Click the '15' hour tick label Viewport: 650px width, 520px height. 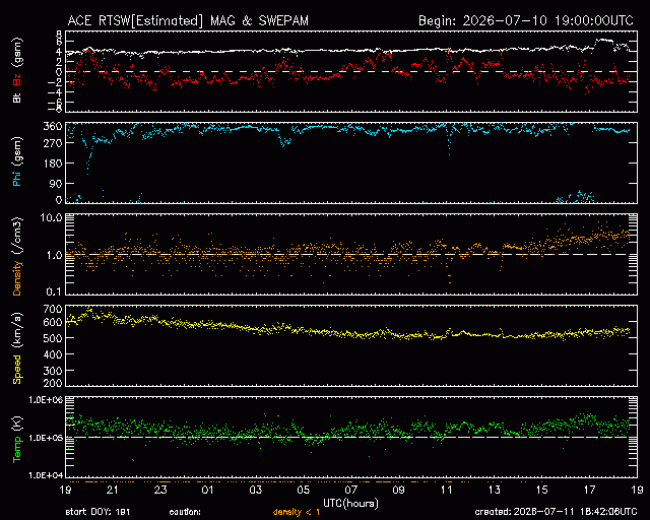point(542,490)
